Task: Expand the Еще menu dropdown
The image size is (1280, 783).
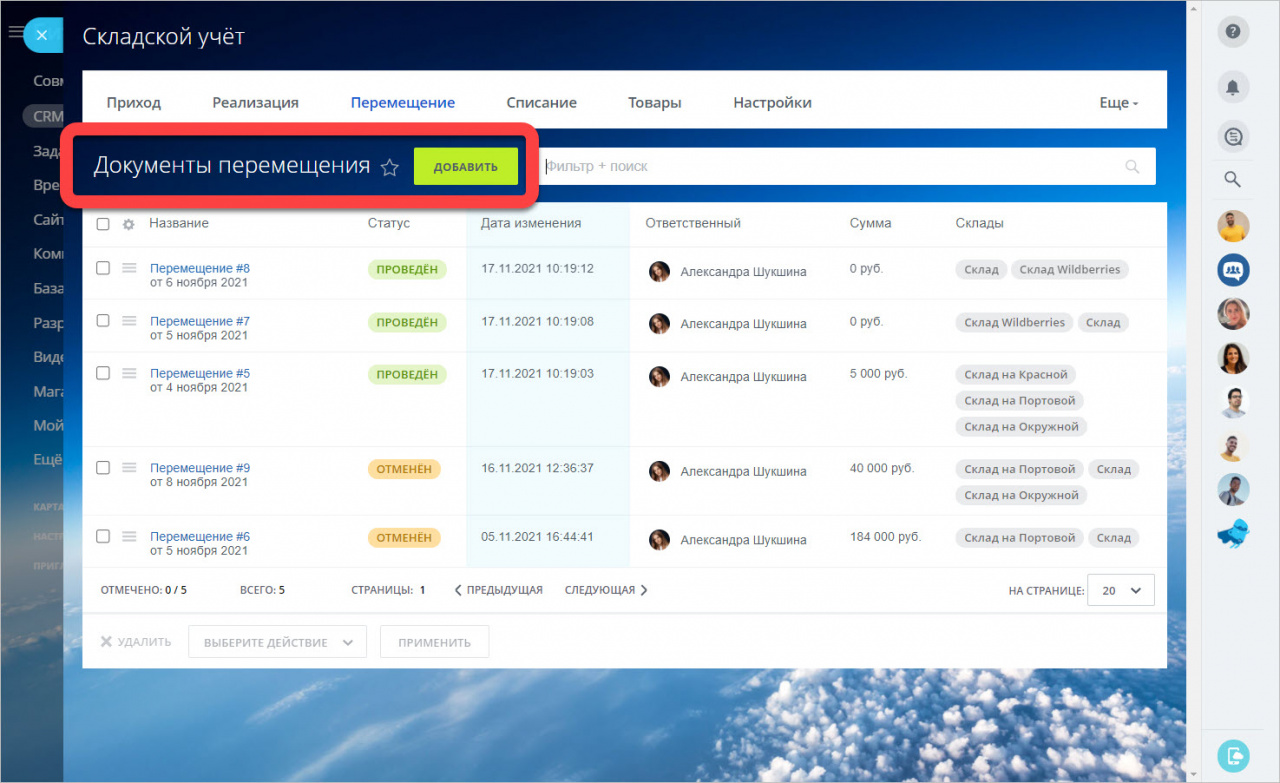Action: [x=1118, y=103]
